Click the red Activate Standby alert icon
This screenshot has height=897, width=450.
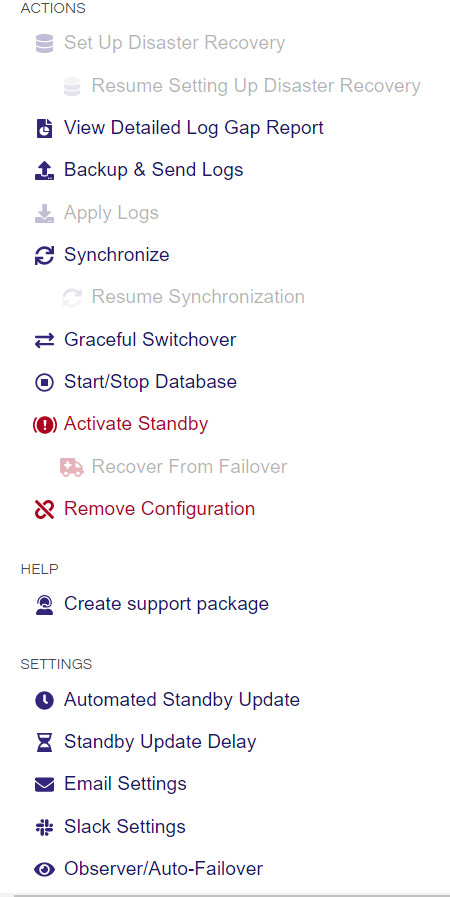click(45, 424)
